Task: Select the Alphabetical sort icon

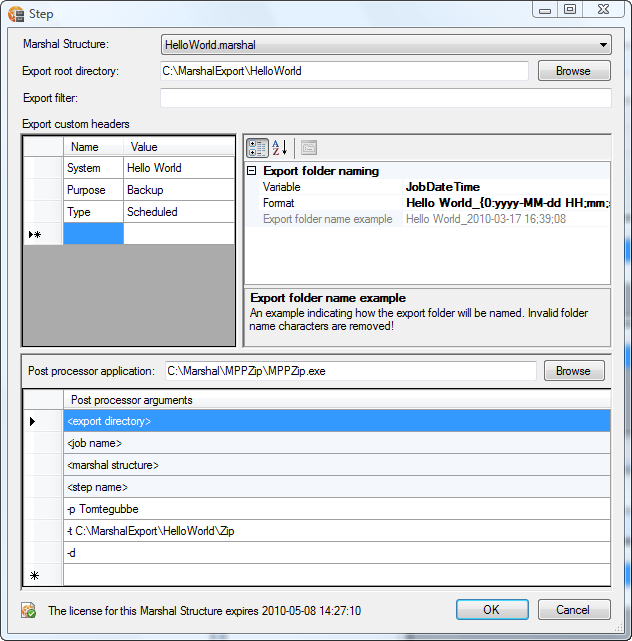Action: point(280,148)
